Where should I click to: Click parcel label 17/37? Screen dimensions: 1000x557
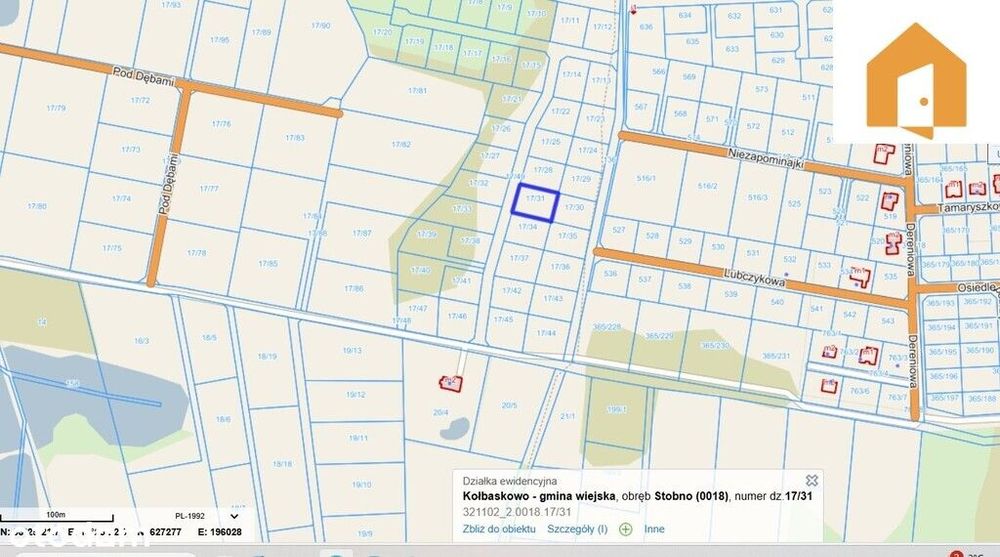pos(519,258)
